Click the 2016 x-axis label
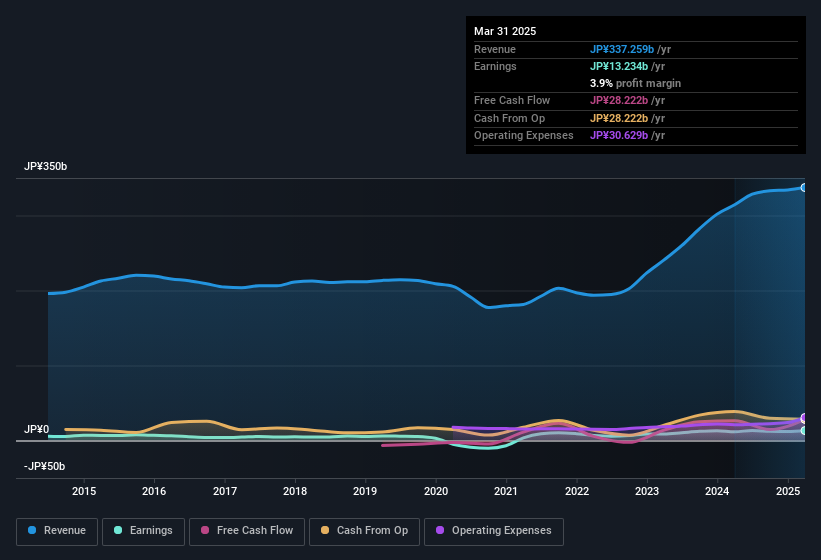This screenshot has height=560, width=821. [154, 491]
